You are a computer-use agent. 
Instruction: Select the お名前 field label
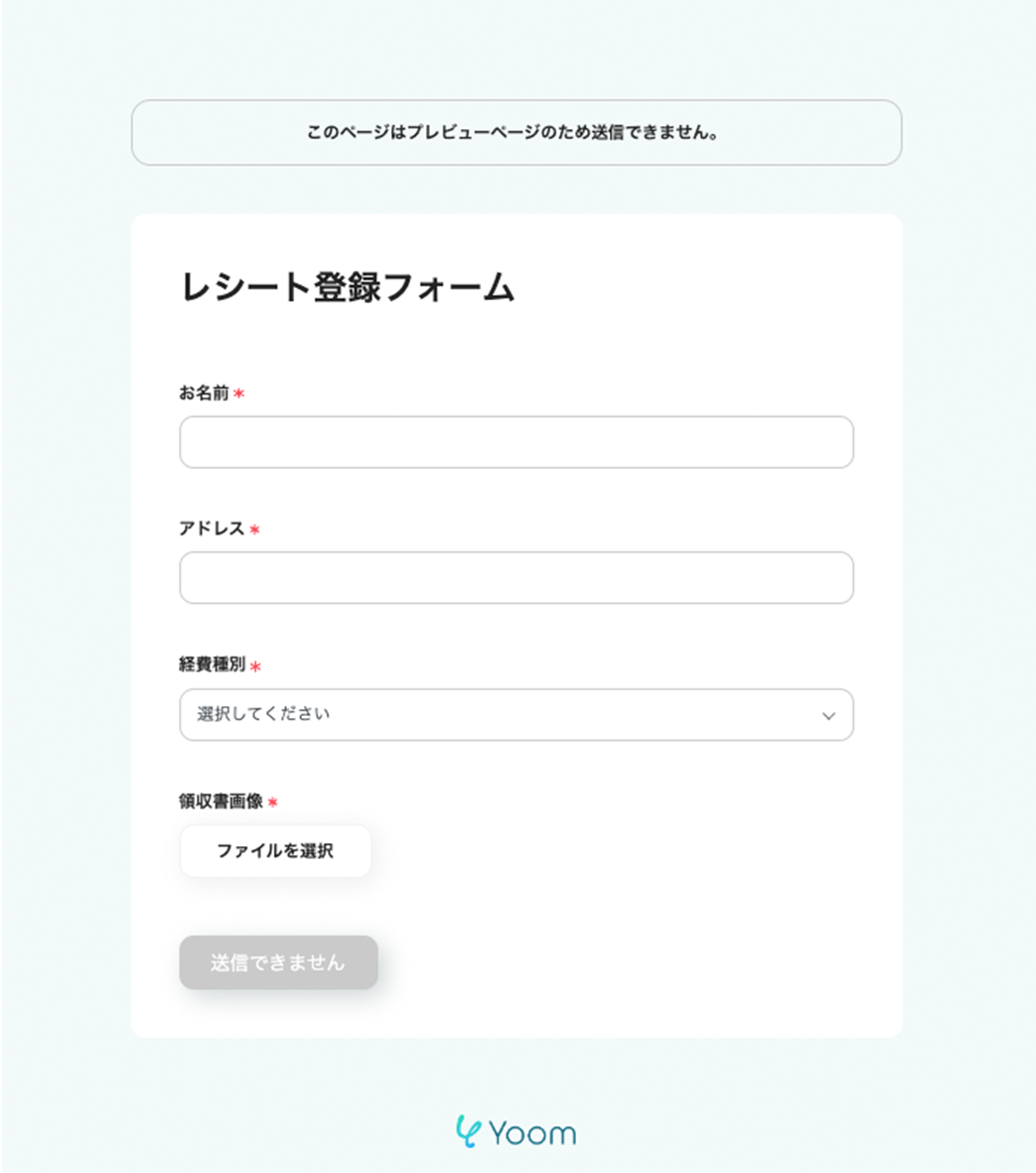click(206, 393)
